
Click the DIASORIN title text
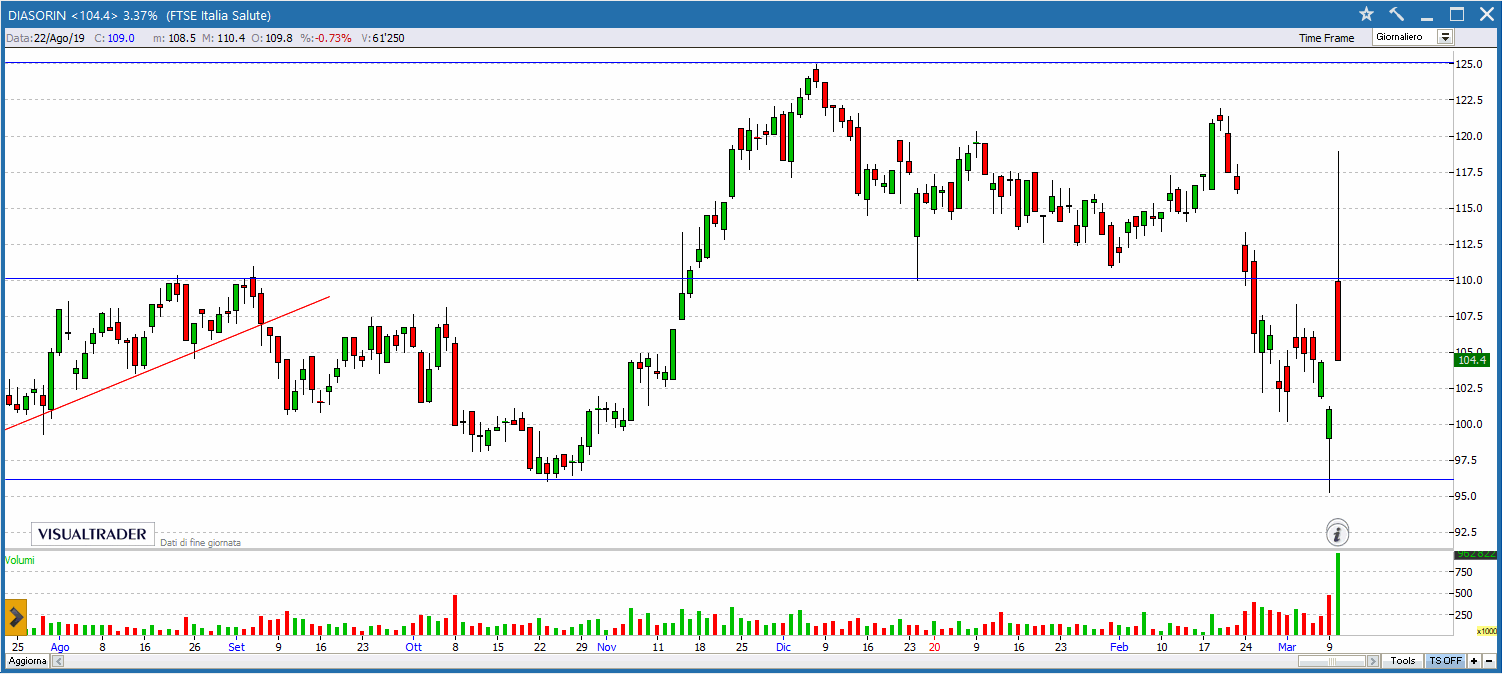[38, 15]
